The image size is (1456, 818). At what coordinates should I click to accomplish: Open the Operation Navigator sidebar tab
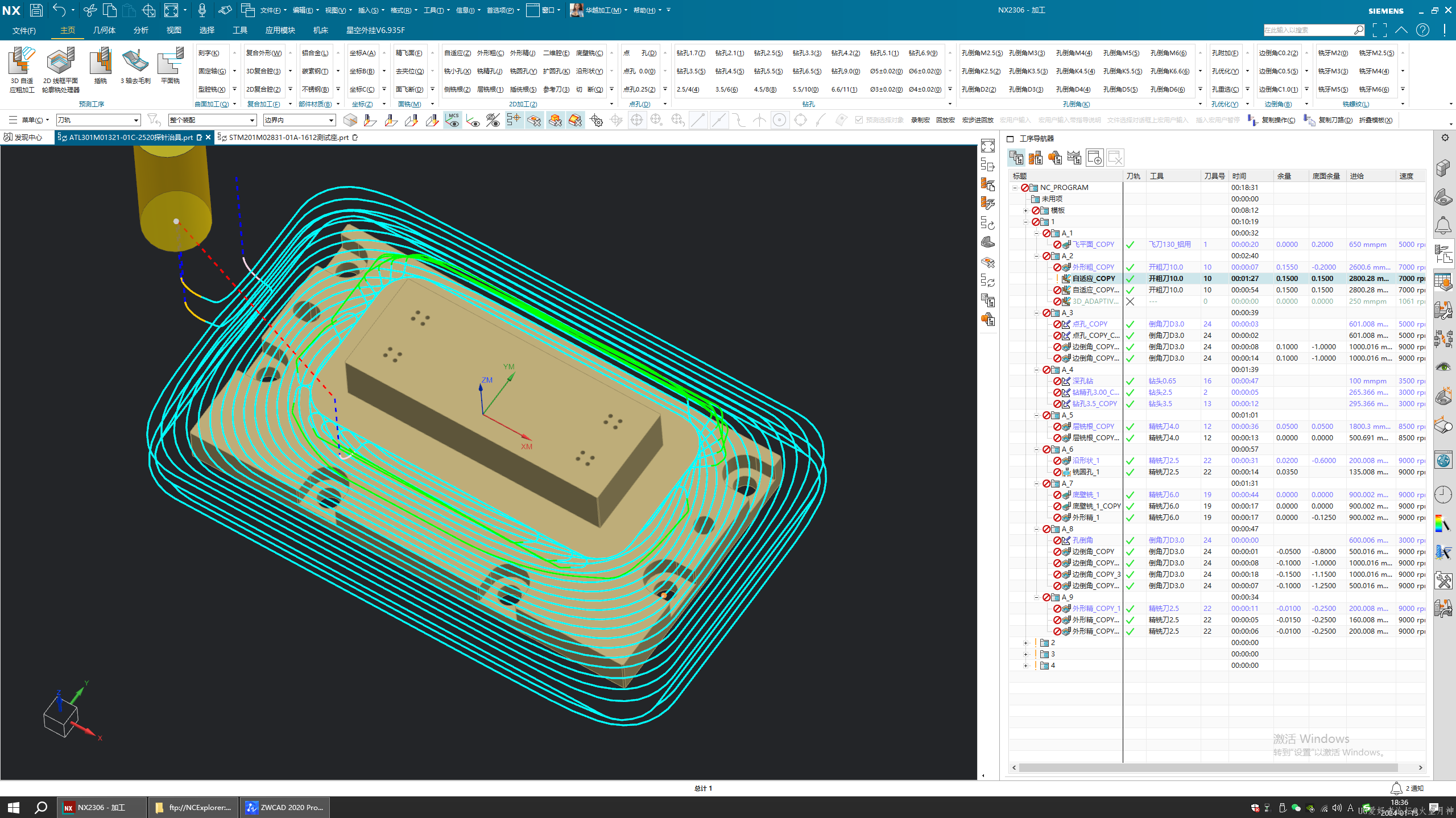[x=1443, y=254]
